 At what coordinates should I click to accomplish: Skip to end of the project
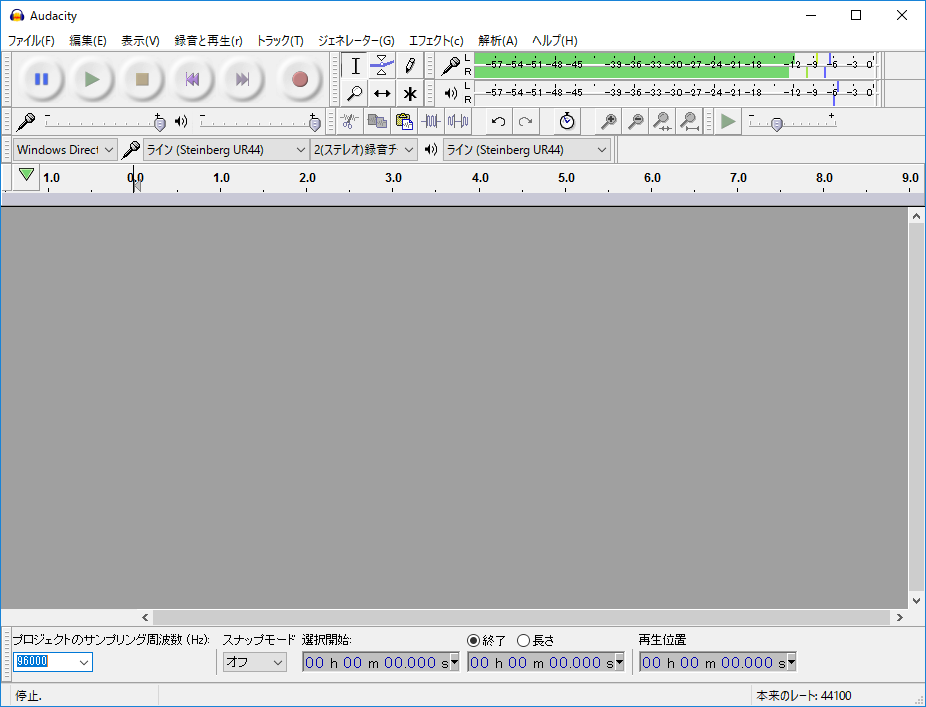click(x=242, y=79)
